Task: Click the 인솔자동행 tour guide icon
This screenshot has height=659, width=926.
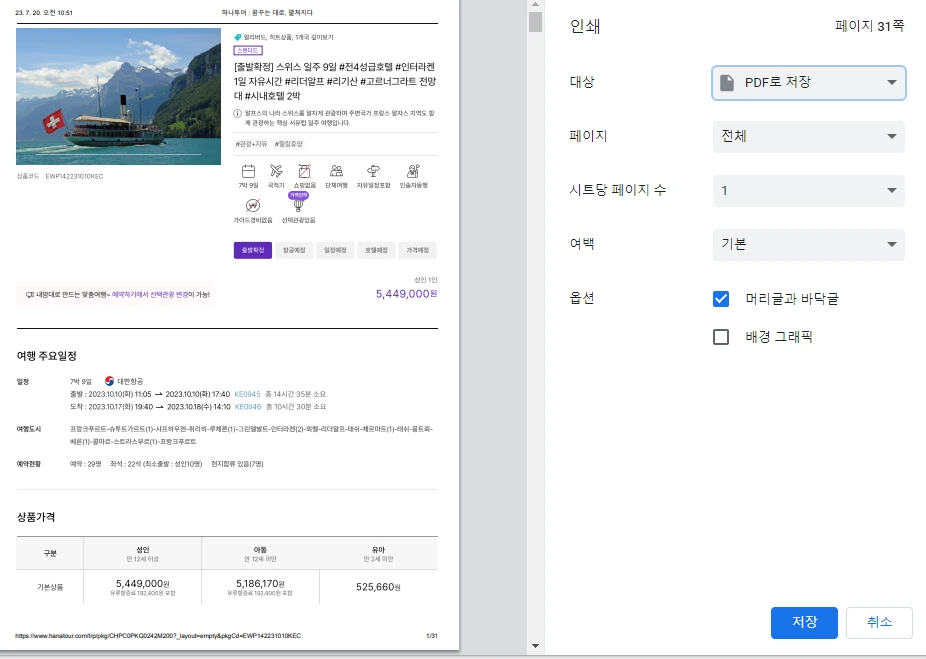Action: pos(413,171)
